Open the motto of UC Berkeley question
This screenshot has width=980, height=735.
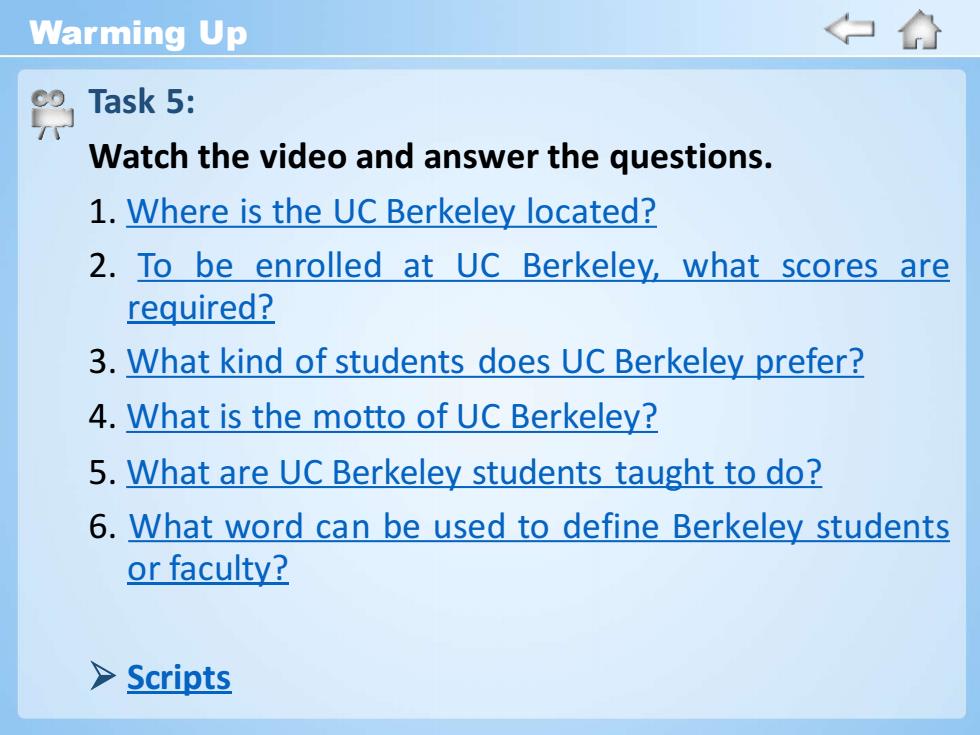click(392, 416)
